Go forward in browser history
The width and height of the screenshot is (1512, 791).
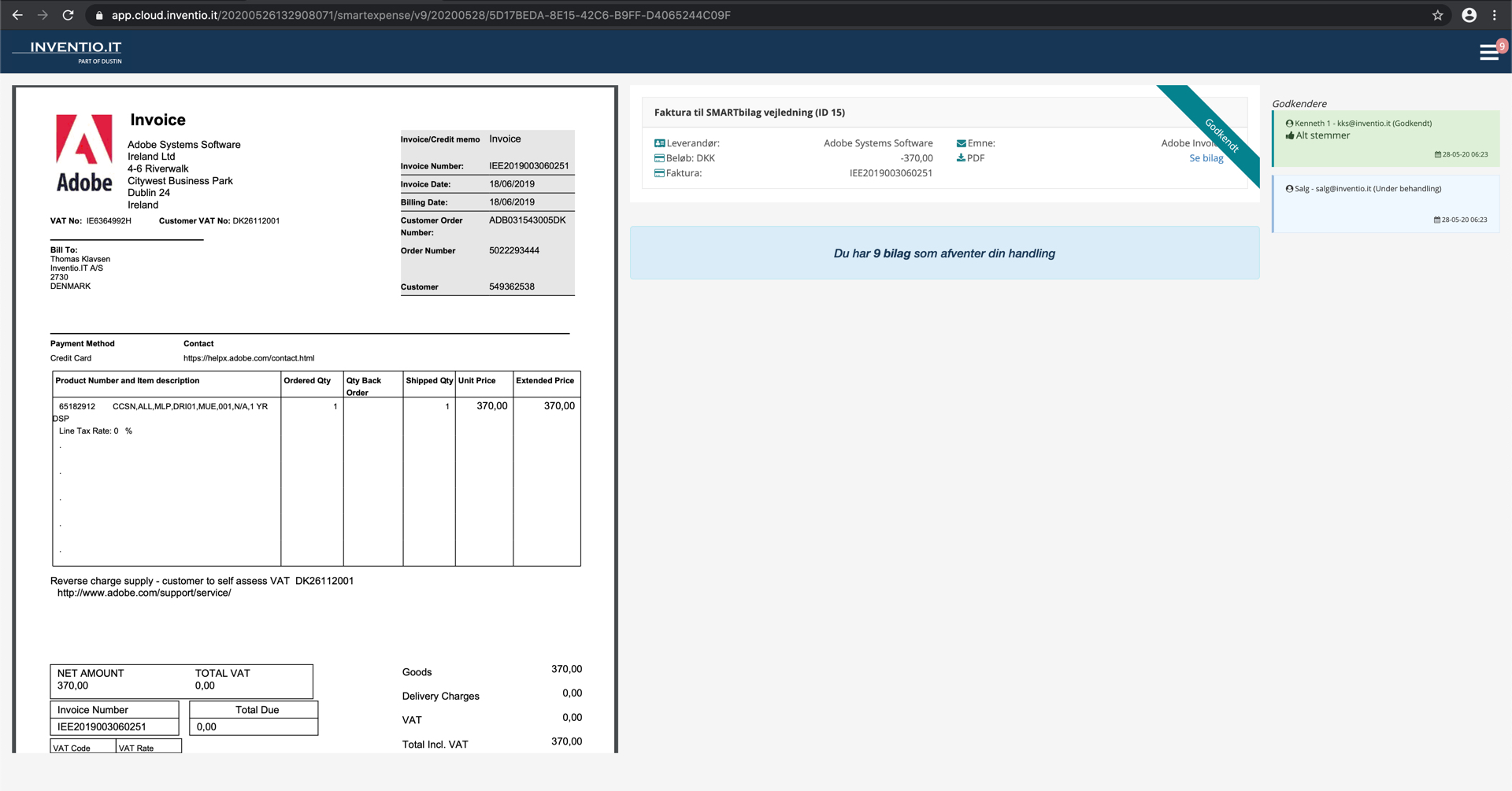click(43, 15)
